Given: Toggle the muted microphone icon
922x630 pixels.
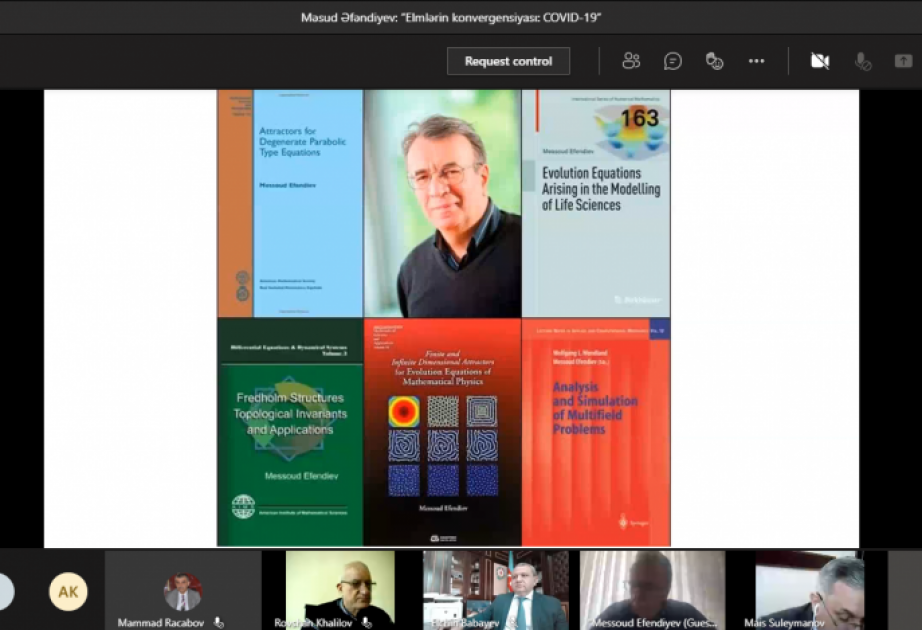Looking at the screenshot, I should (863, 61).
